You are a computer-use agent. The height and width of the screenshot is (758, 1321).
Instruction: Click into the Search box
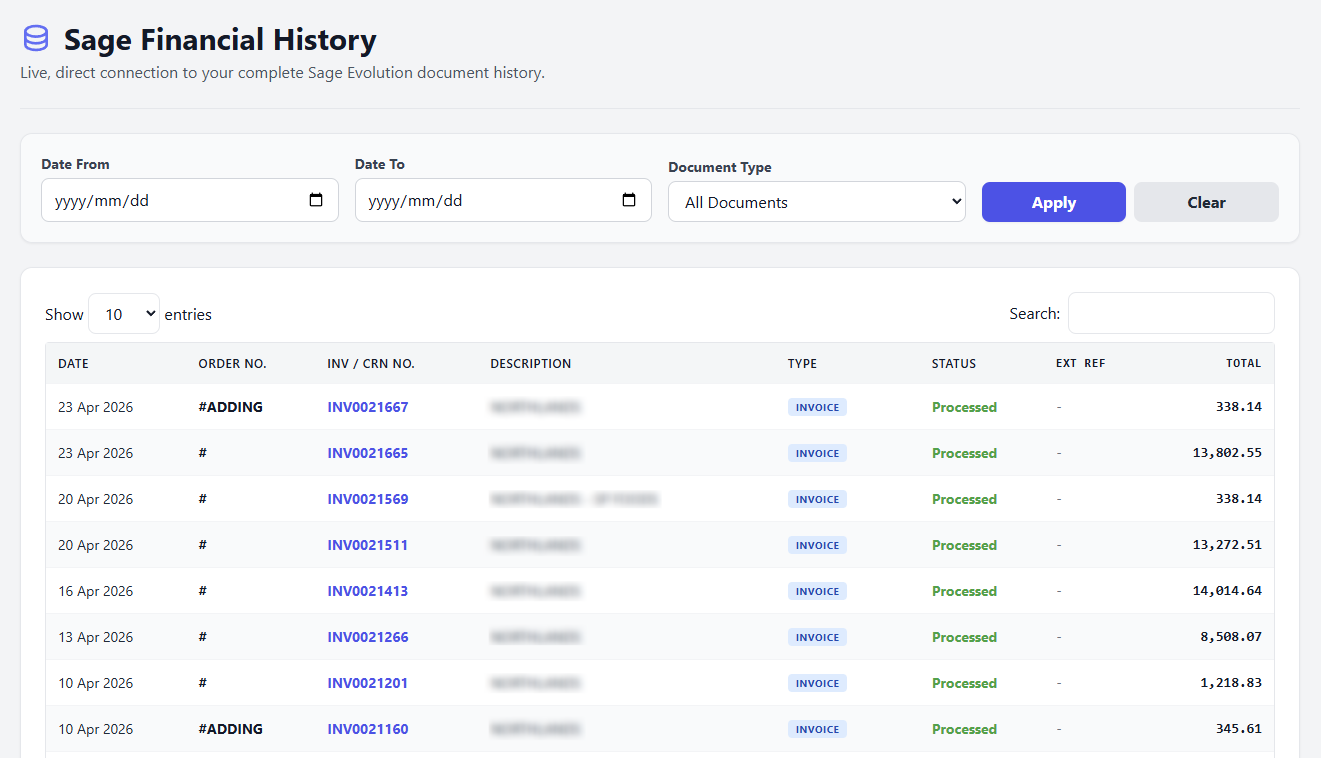pos(1171,313)
